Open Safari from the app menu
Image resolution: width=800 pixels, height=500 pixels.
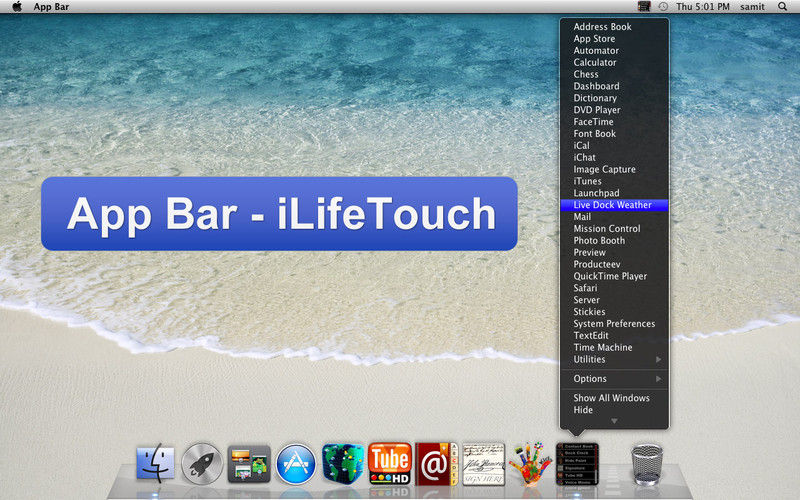tap(614, 288)
